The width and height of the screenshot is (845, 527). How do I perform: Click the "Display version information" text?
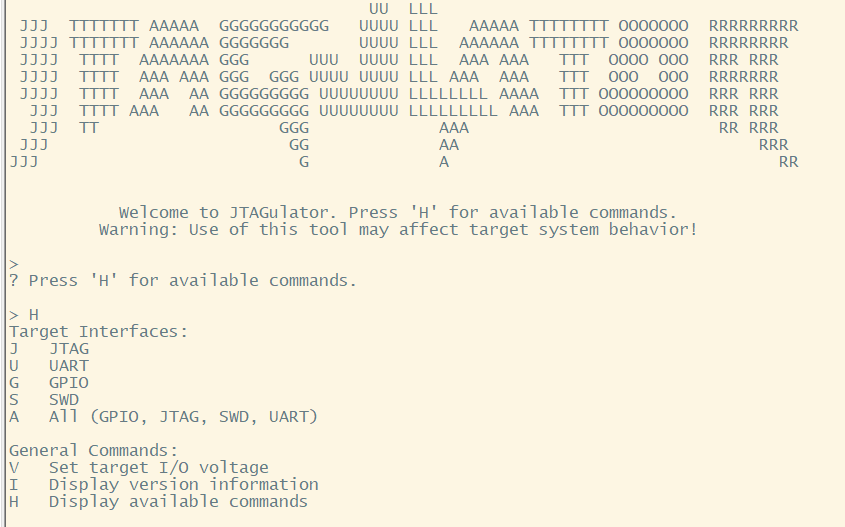point(183,485)
